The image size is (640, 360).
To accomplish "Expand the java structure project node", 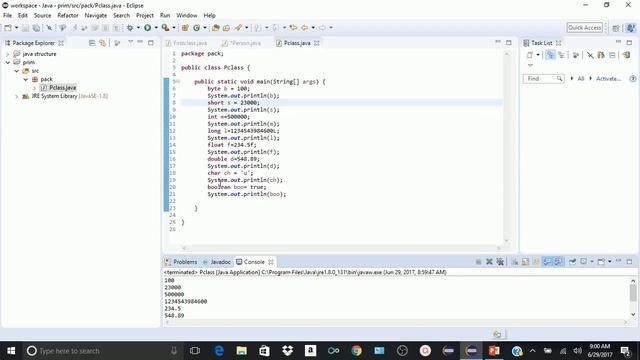I will [x=7, y=54].
